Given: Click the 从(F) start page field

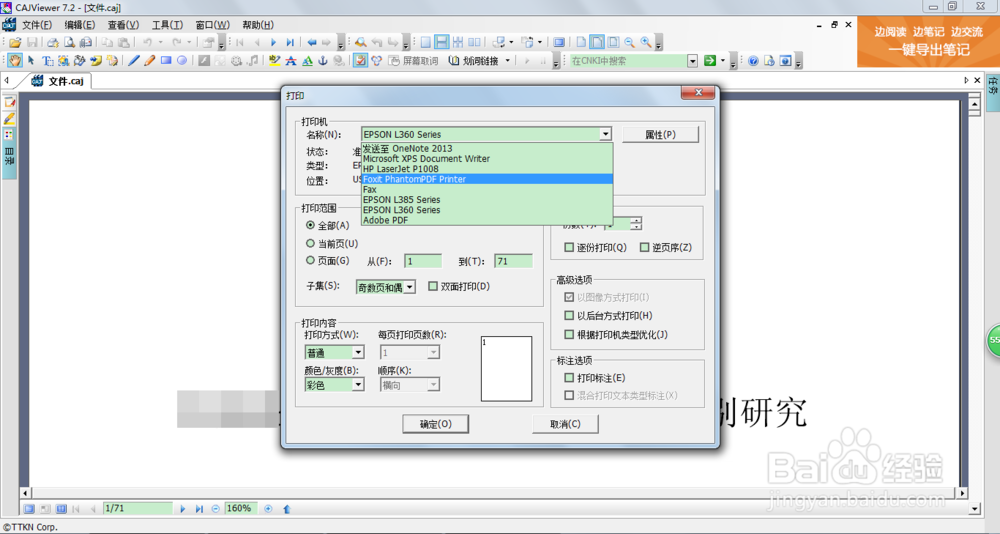Looking at the screenshot, I should coord(423,261).
